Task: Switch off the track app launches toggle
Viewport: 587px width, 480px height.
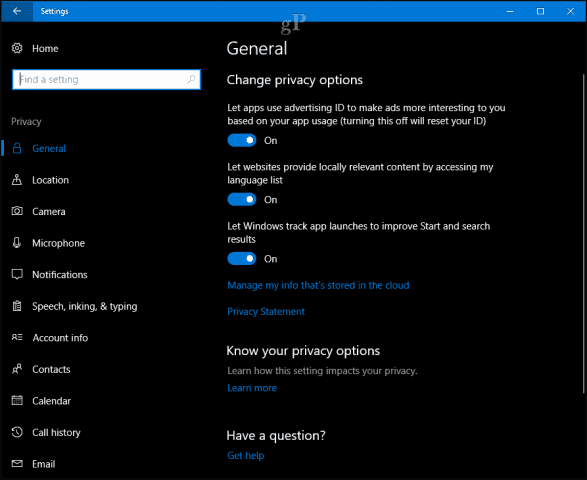Action: 242,259
